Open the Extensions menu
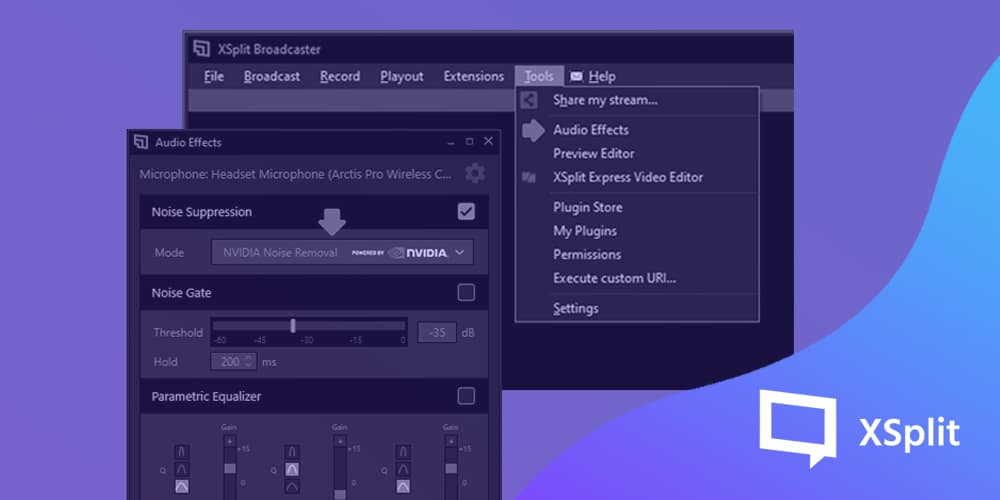The image size is (1000, 500). point(473,76)
